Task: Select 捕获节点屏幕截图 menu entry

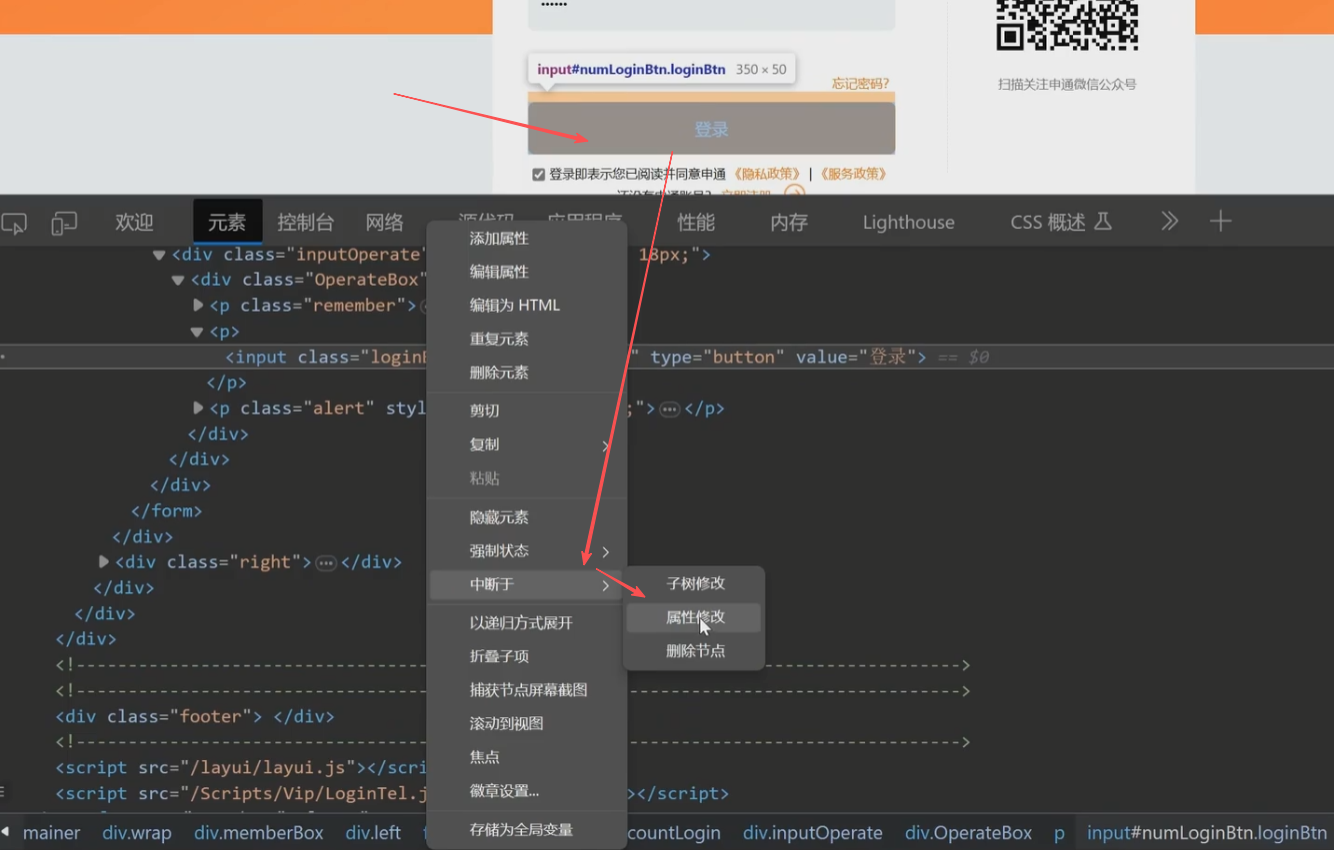Action: 527,690
